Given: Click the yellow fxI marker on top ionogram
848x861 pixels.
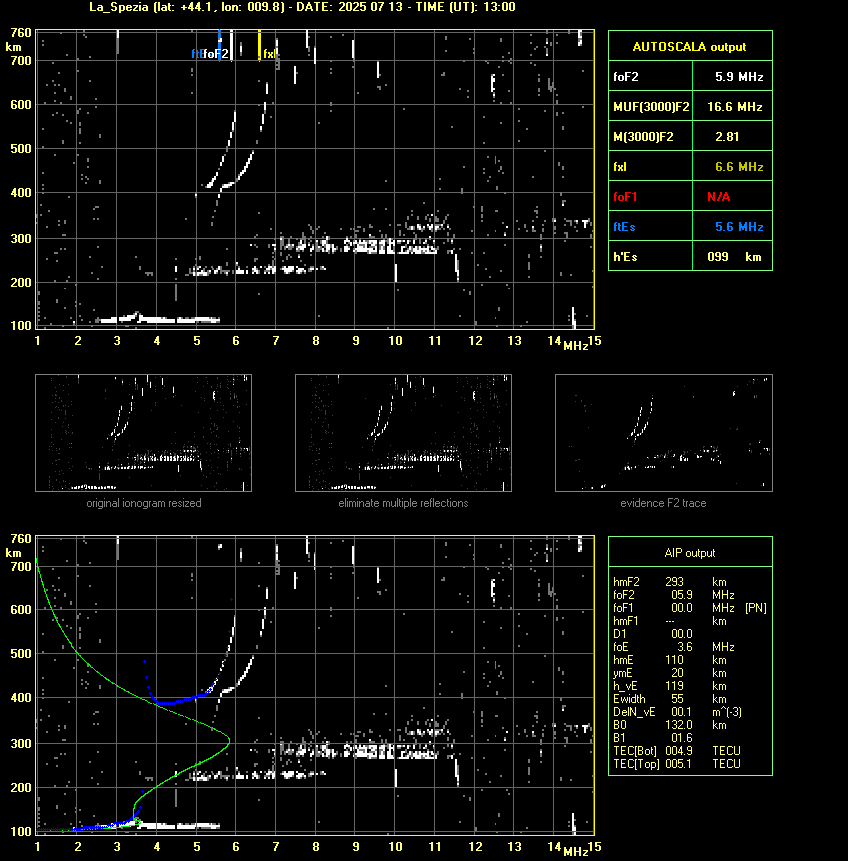Looking at the screenshot, I should [259, 45].
